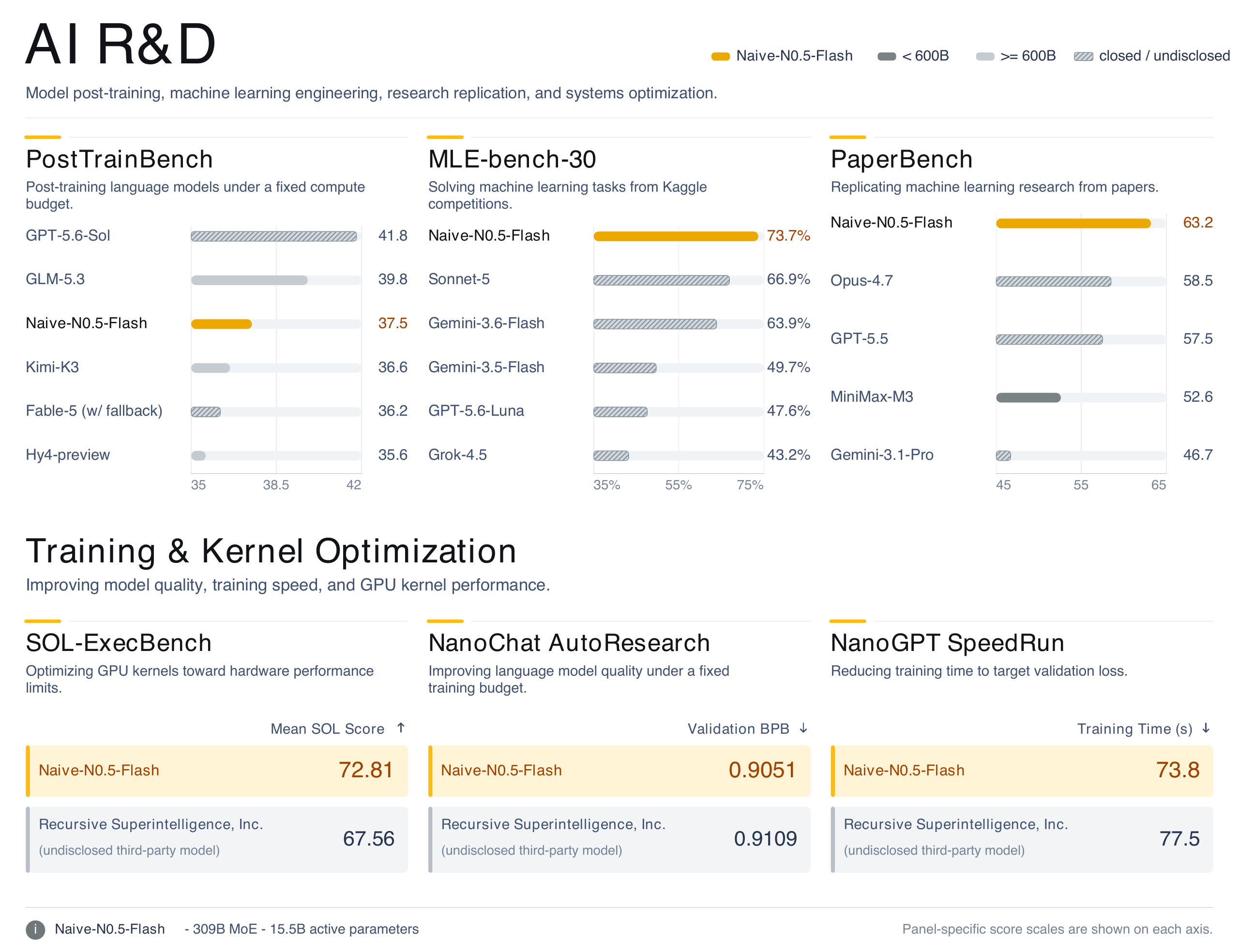1239x952 pixels.
Task: Click the Hy4-preview label
Action: 67,455
